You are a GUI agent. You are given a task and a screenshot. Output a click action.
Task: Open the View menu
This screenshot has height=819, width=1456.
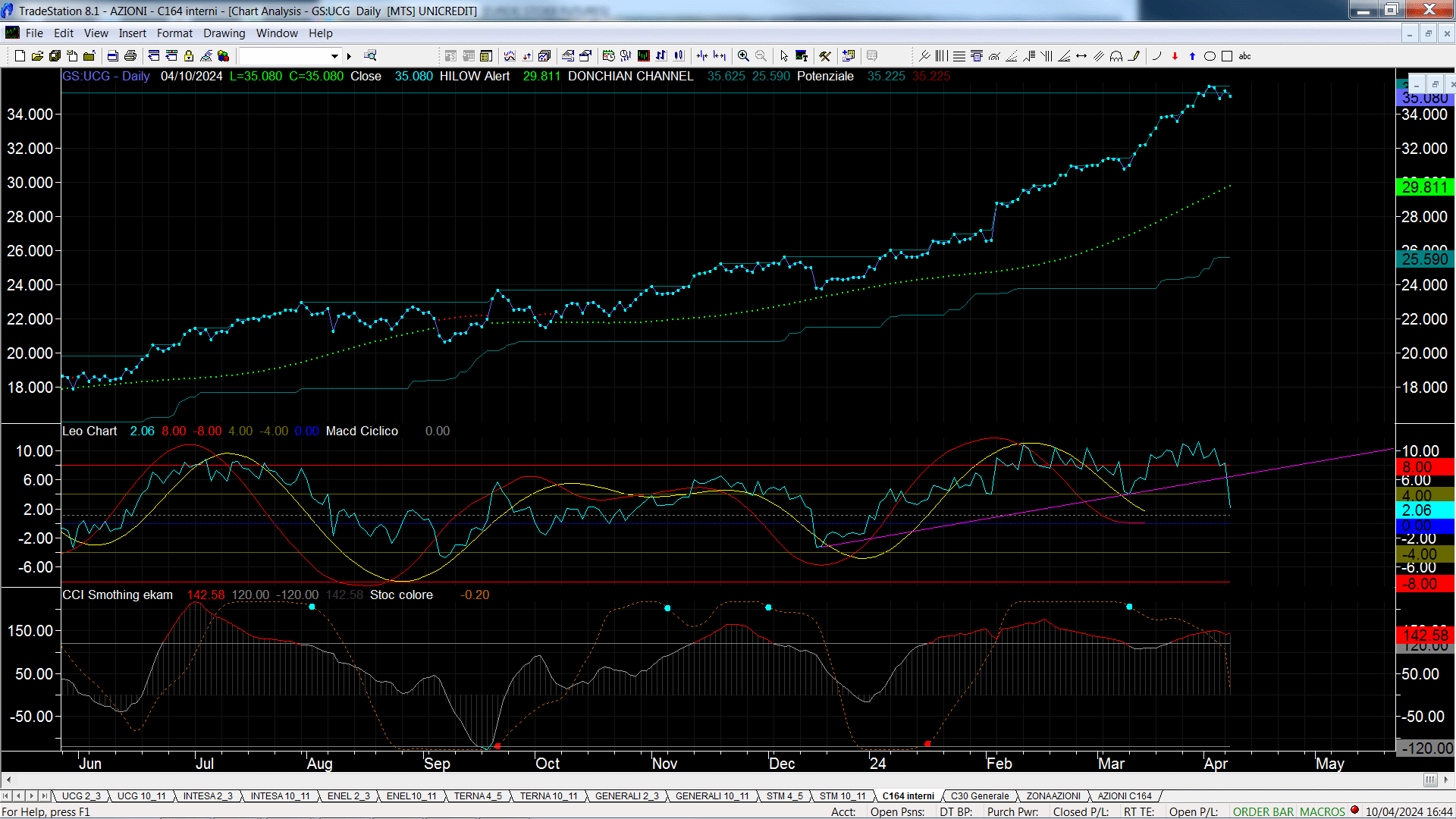(96, 33)
